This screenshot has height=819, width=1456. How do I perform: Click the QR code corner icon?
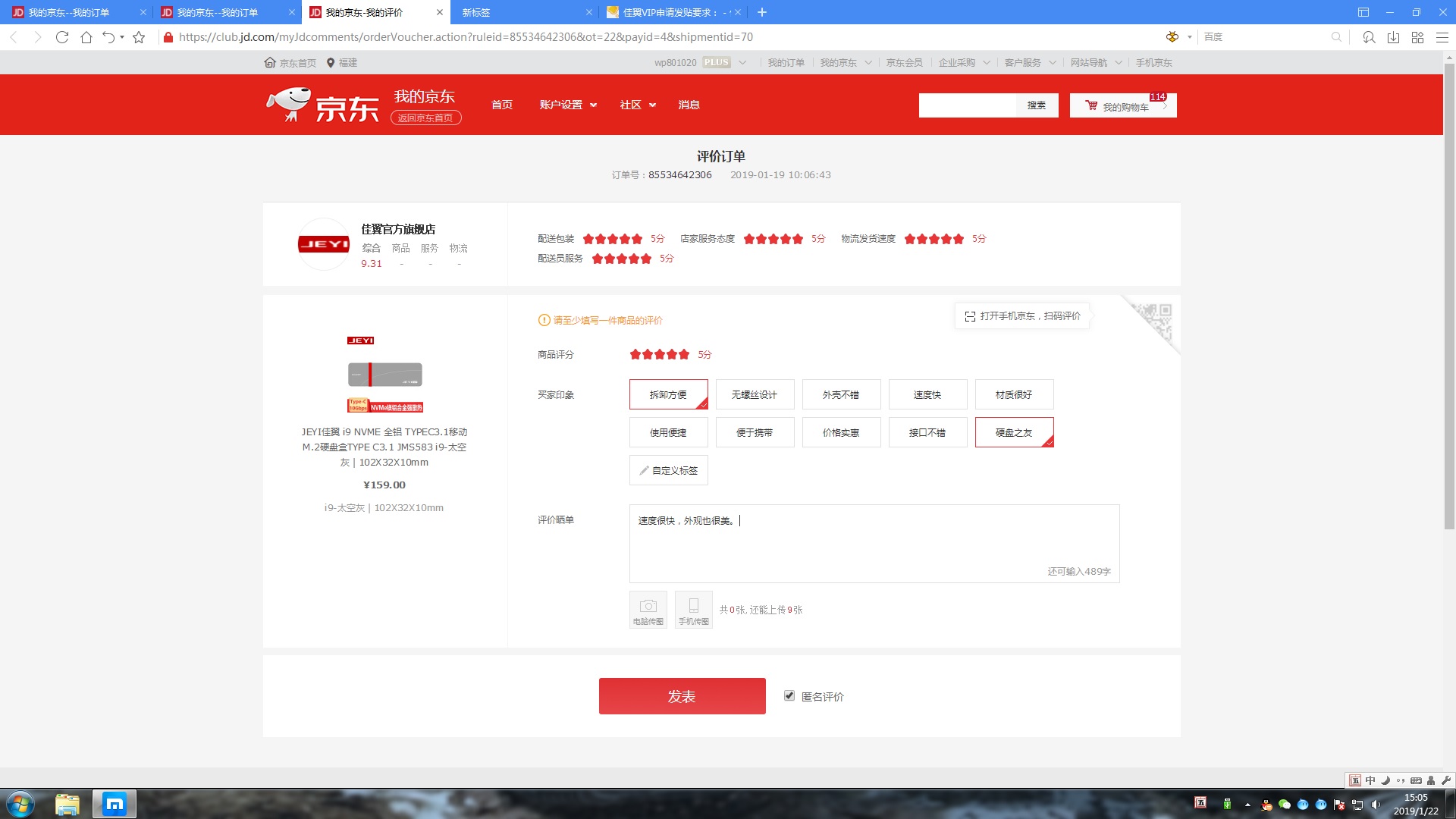1153,322
